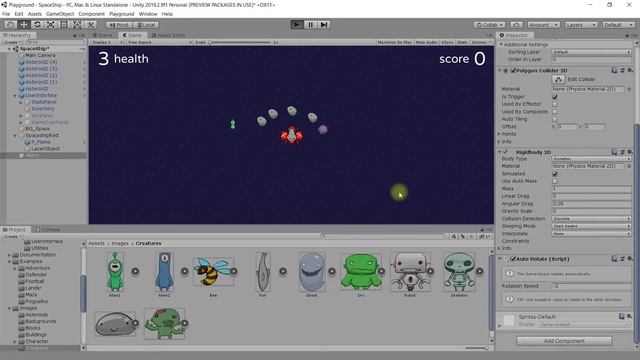
Task: Adjust the Game view Scale slider
Action: [240, 42]
